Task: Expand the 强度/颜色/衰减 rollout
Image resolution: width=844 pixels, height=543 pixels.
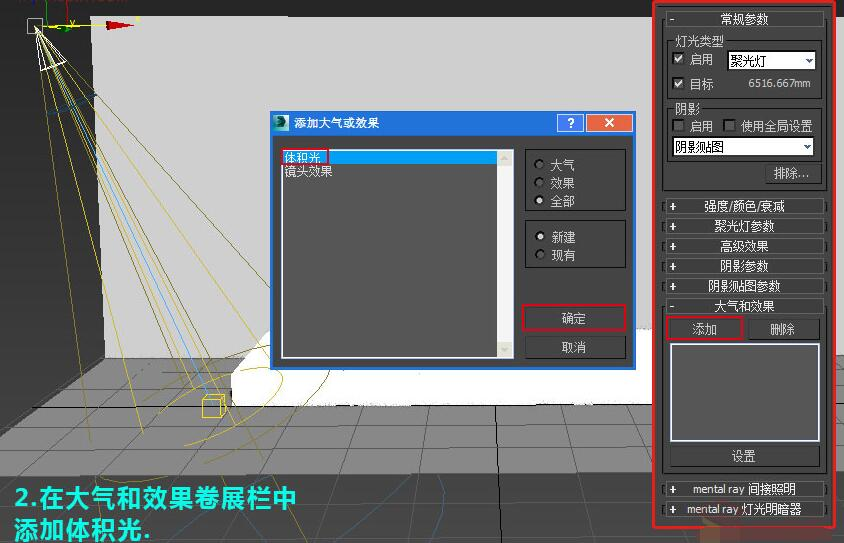Action: tap(743, 206)
